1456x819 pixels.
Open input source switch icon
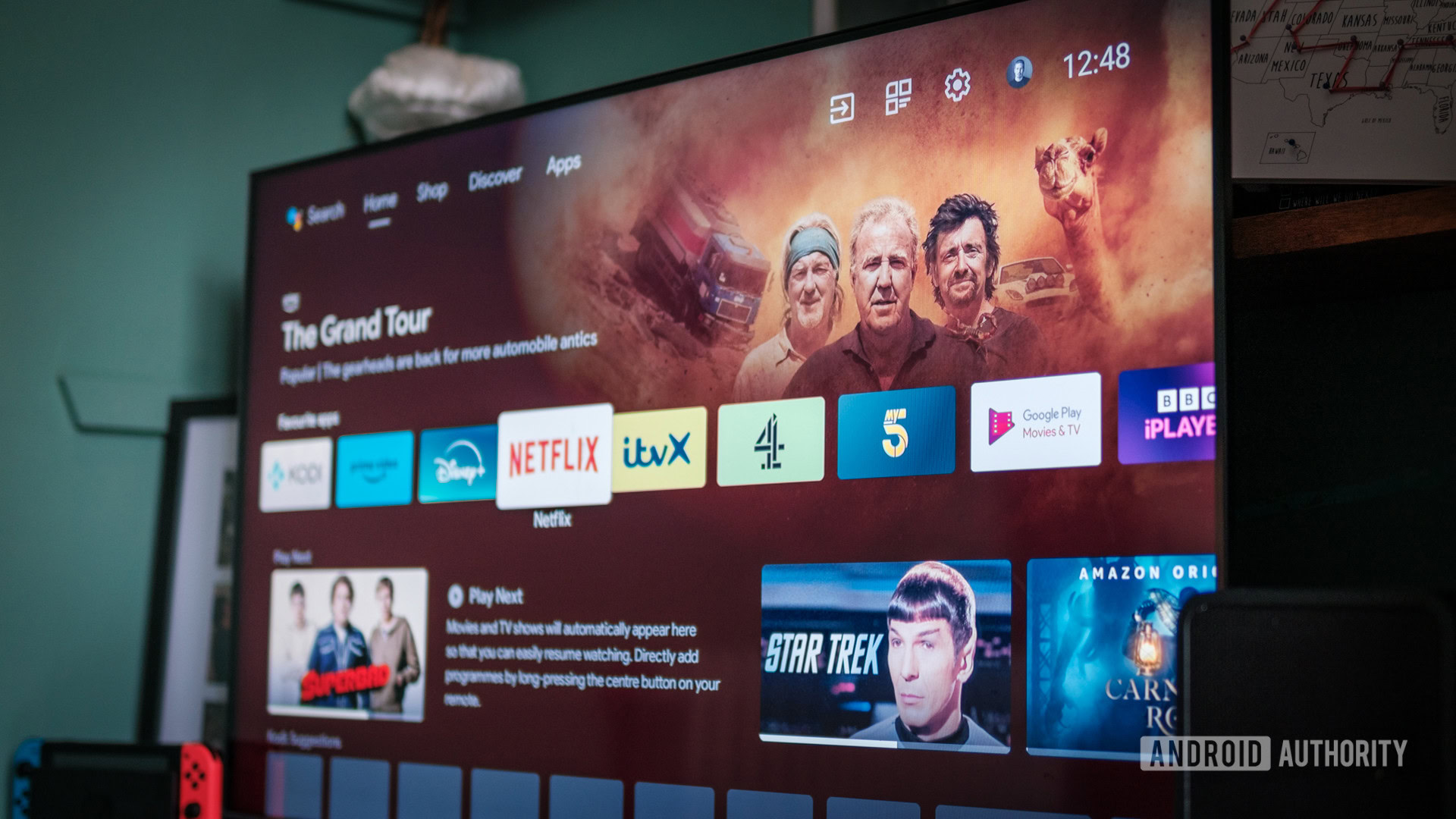[x=842, y=98]
